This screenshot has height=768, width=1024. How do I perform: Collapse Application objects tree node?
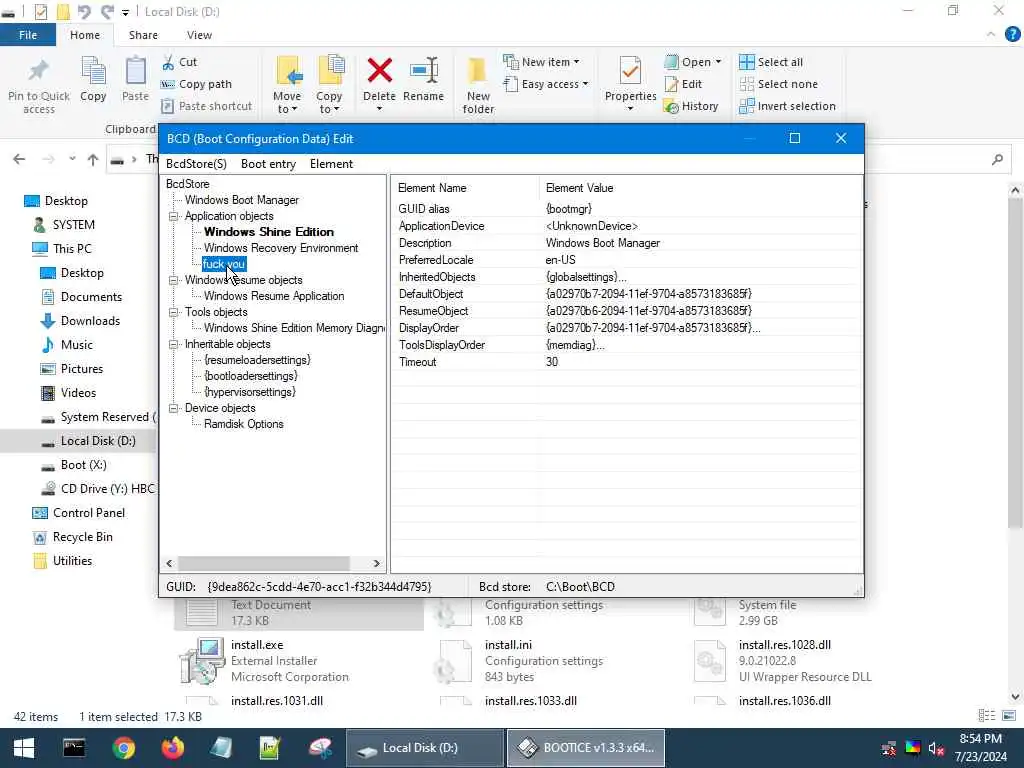pyautogui.click(x=174, y=216)
